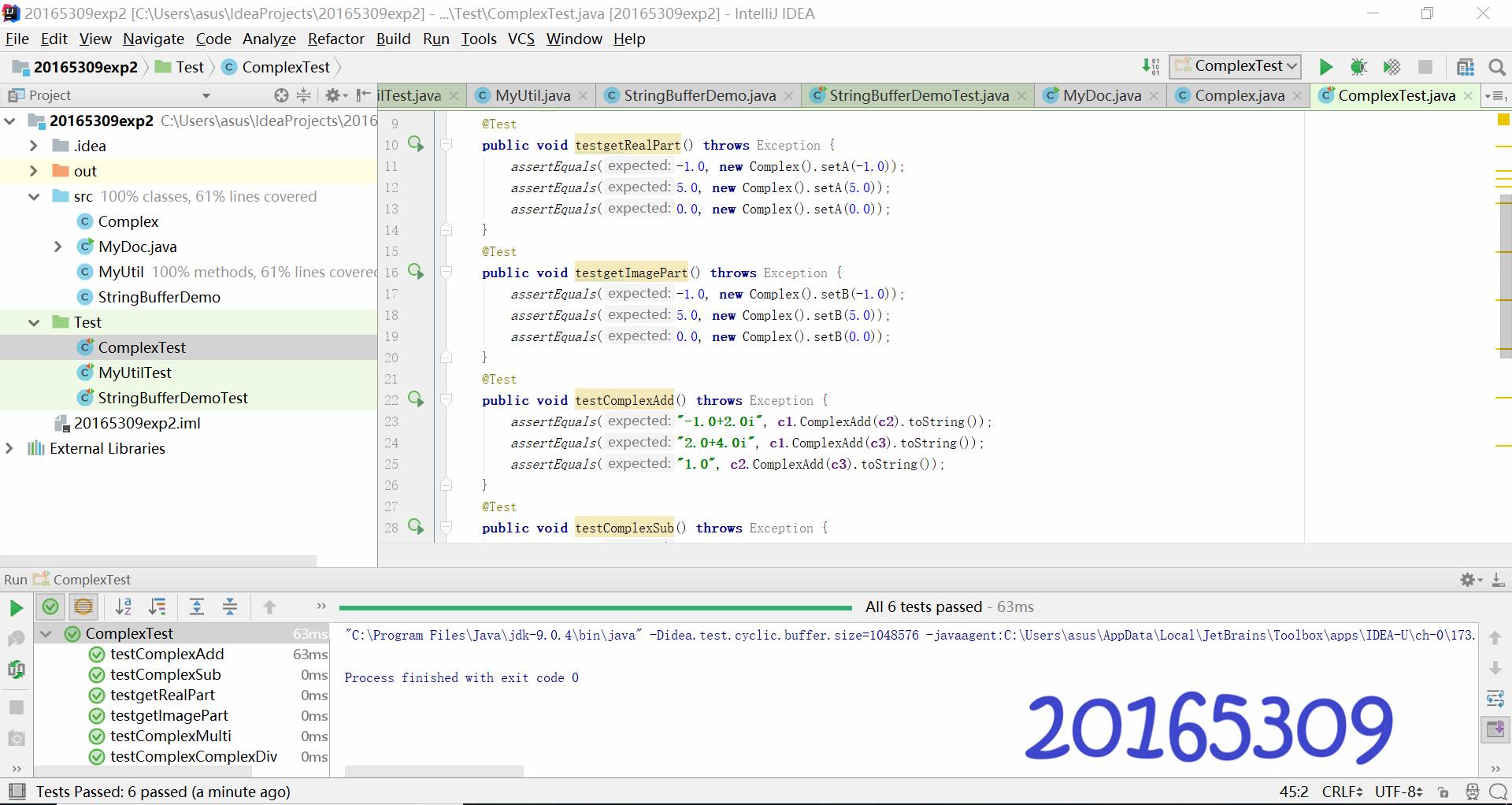Start debugging with the green bug icon
This screenshot has height=805, width=1512.
point(1358,67)
